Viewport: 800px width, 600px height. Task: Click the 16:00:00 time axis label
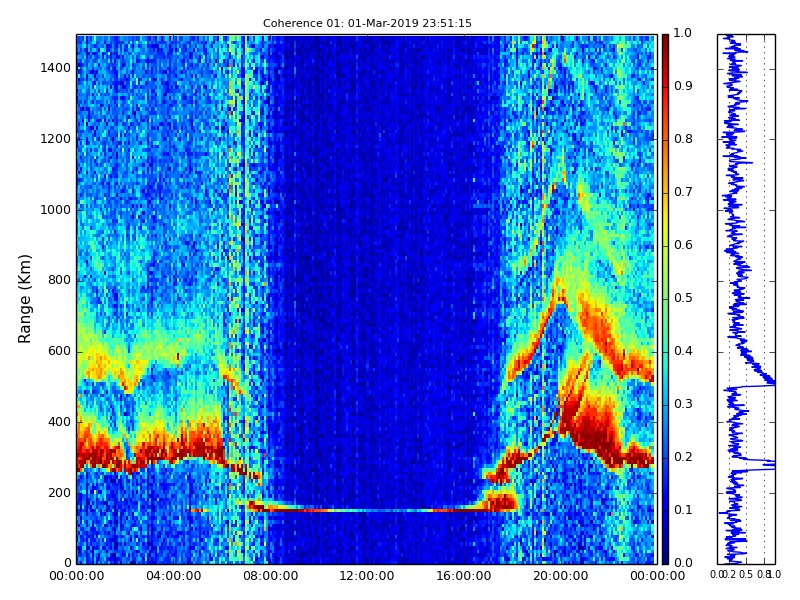click(464, 576)
